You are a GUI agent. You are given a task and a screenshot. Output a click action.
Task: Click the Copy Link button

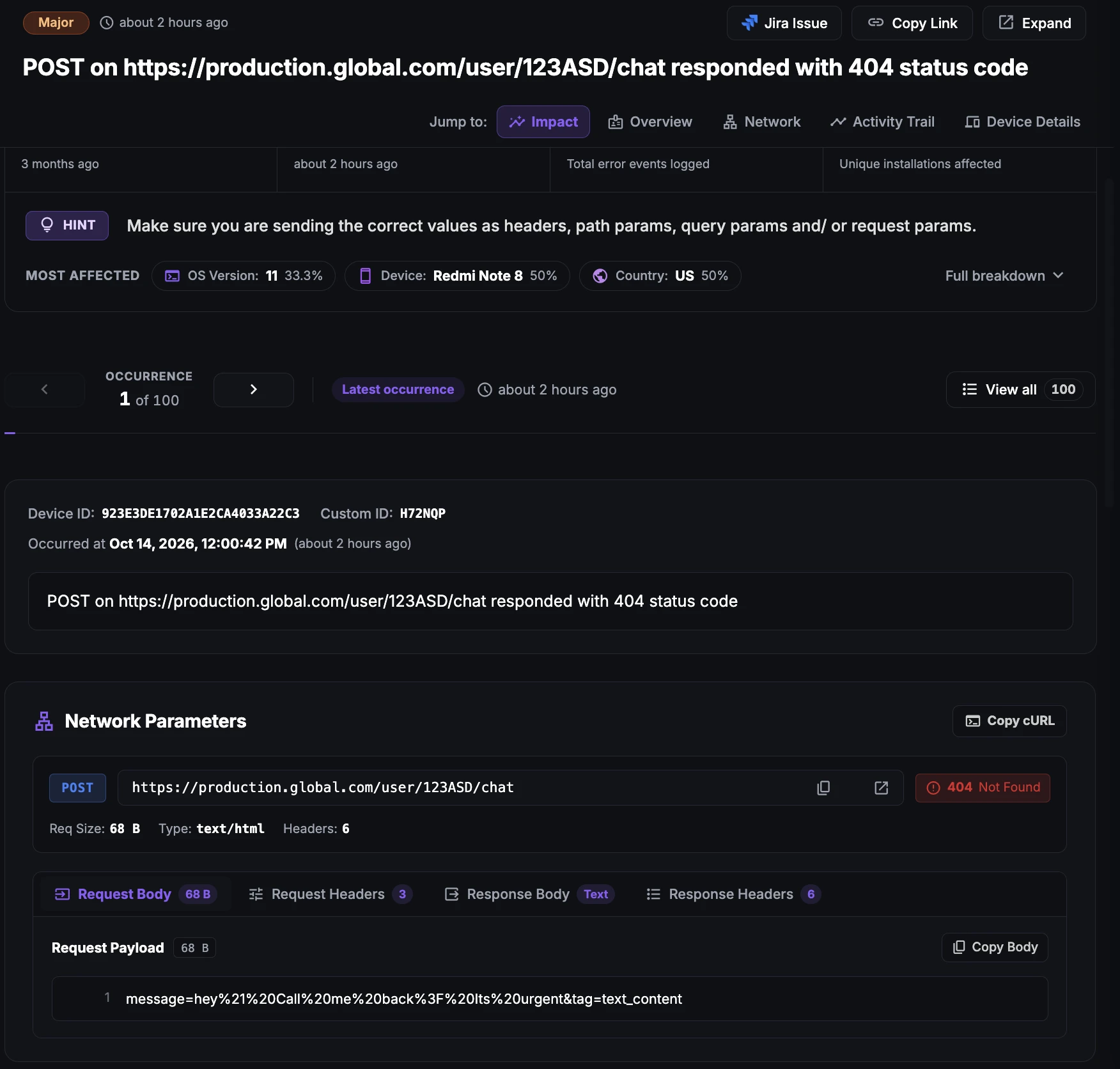[912, 23]
